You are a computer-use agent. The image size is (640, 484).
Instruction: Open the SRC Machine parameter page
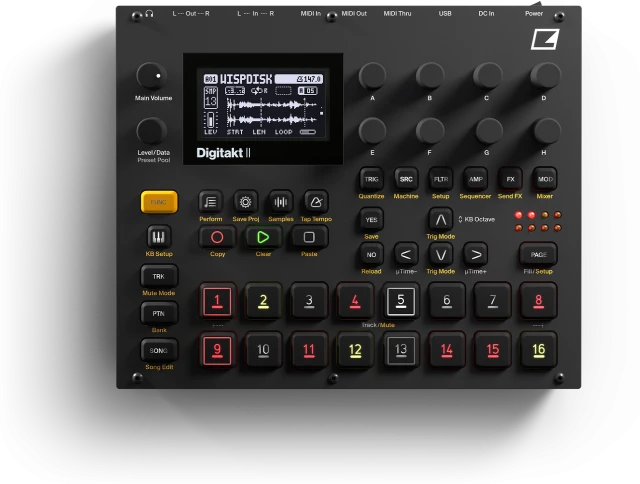click(x=406, y=179)
